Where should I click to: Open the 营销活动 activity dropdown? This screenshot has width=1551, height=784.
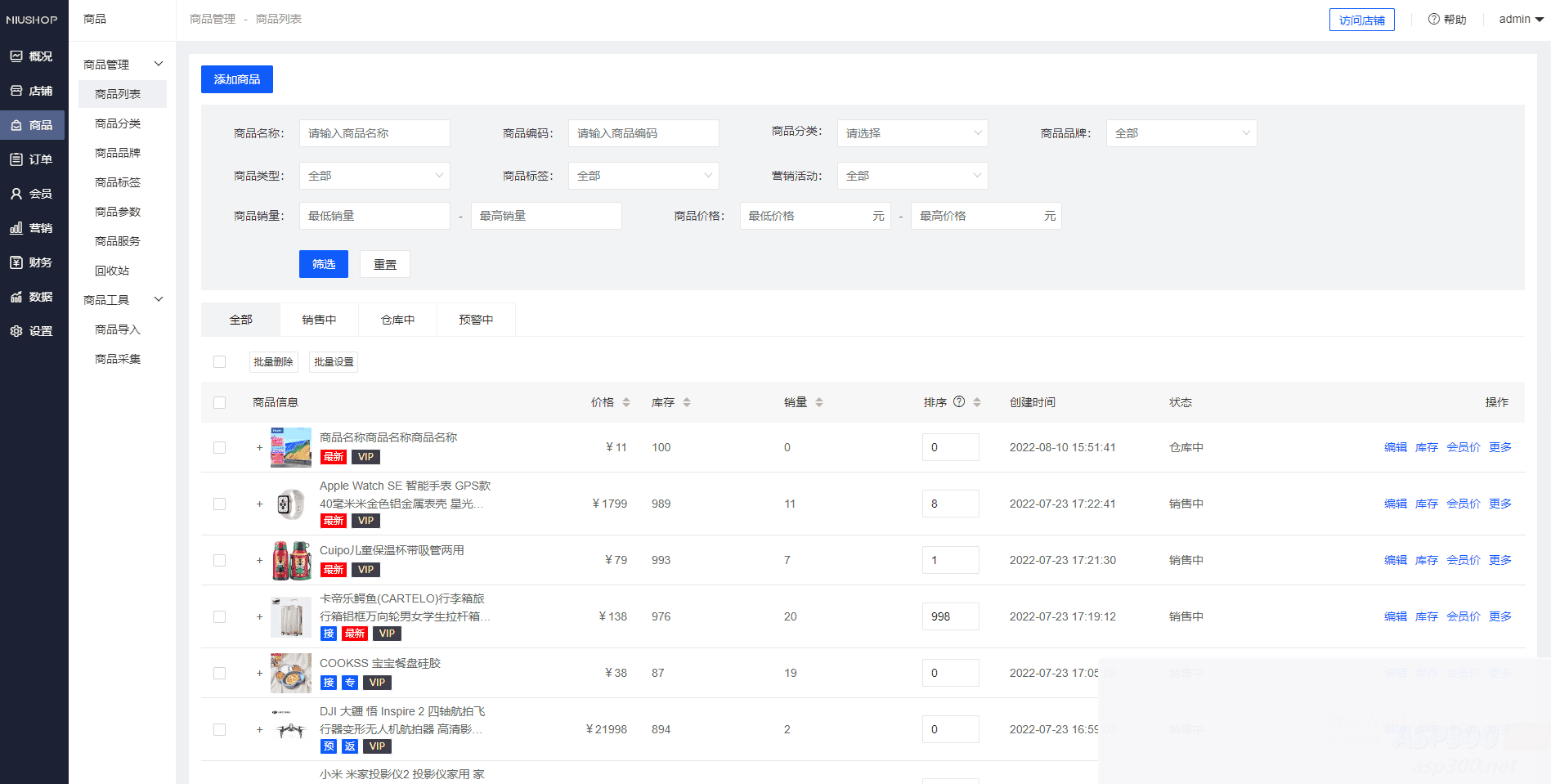912,175
